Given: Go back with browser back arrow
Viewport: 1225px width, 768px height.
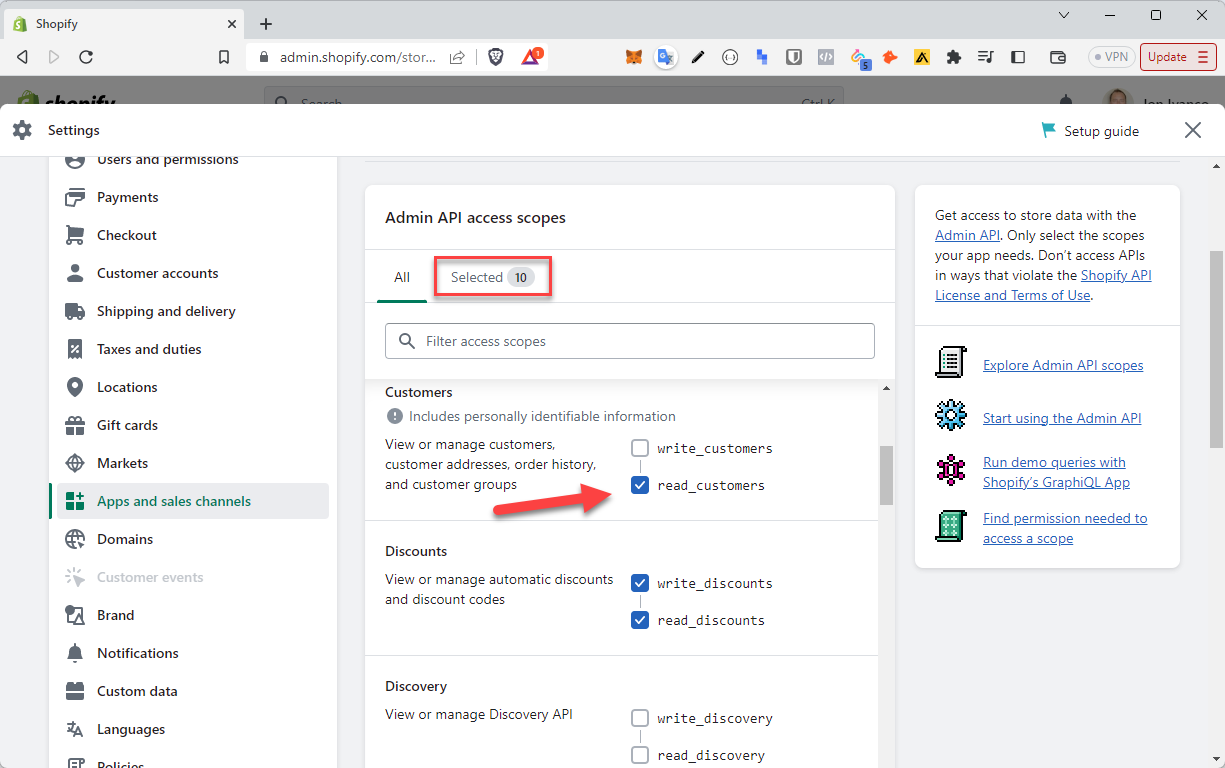Looking at the screenshot, I should 22,57.
